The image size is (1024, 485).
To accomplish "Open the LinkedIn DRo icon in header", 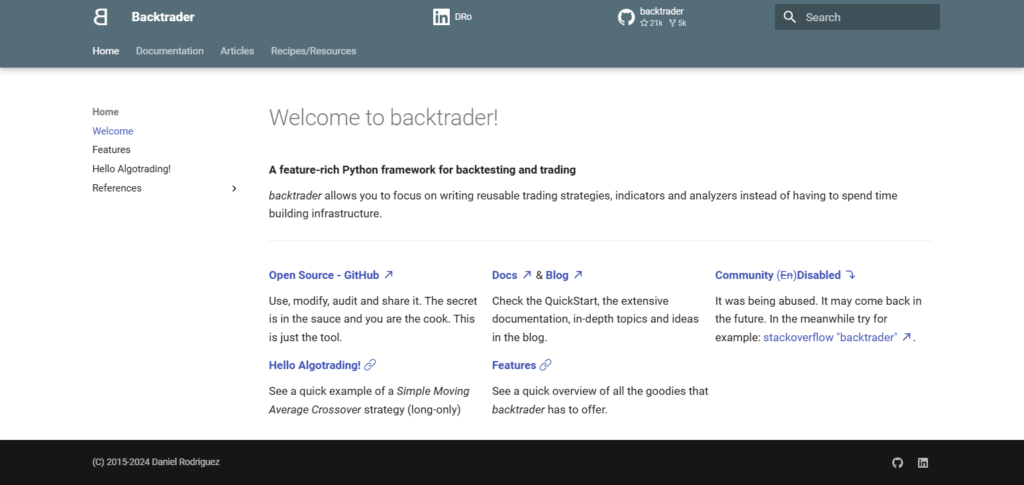I will click(x=441, y=17).
